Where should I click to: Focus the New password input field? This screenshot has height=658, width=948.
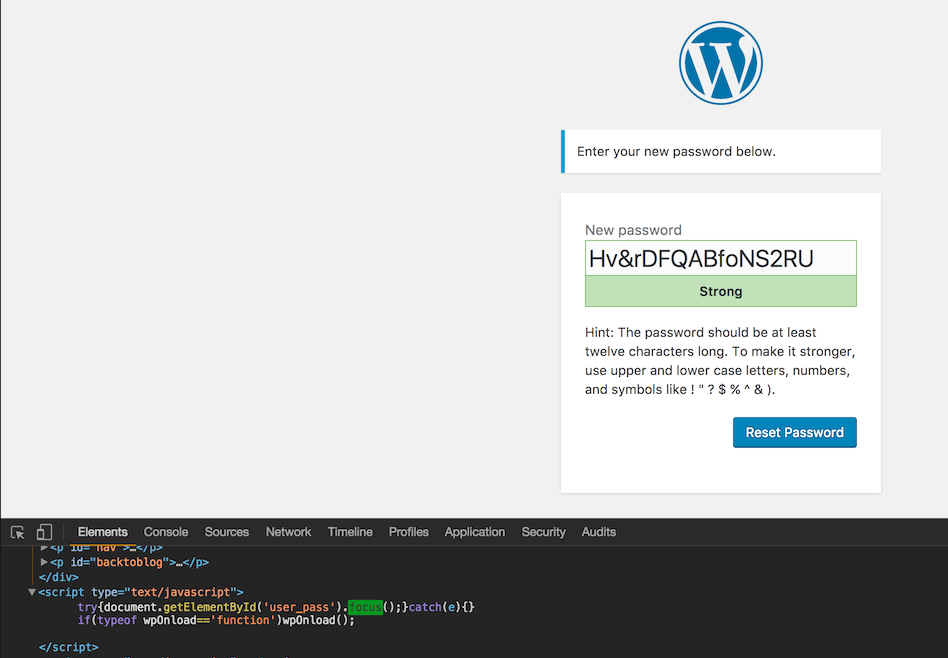coord(721,258)
